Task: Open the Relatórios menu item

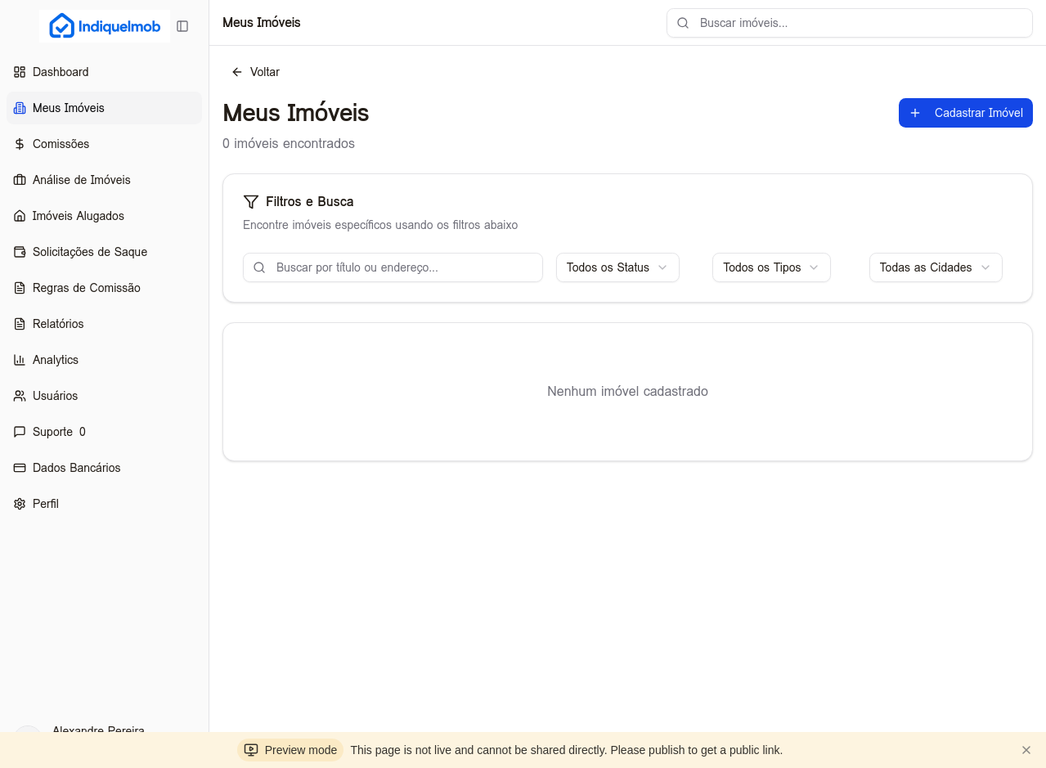Action: [58, 324]
